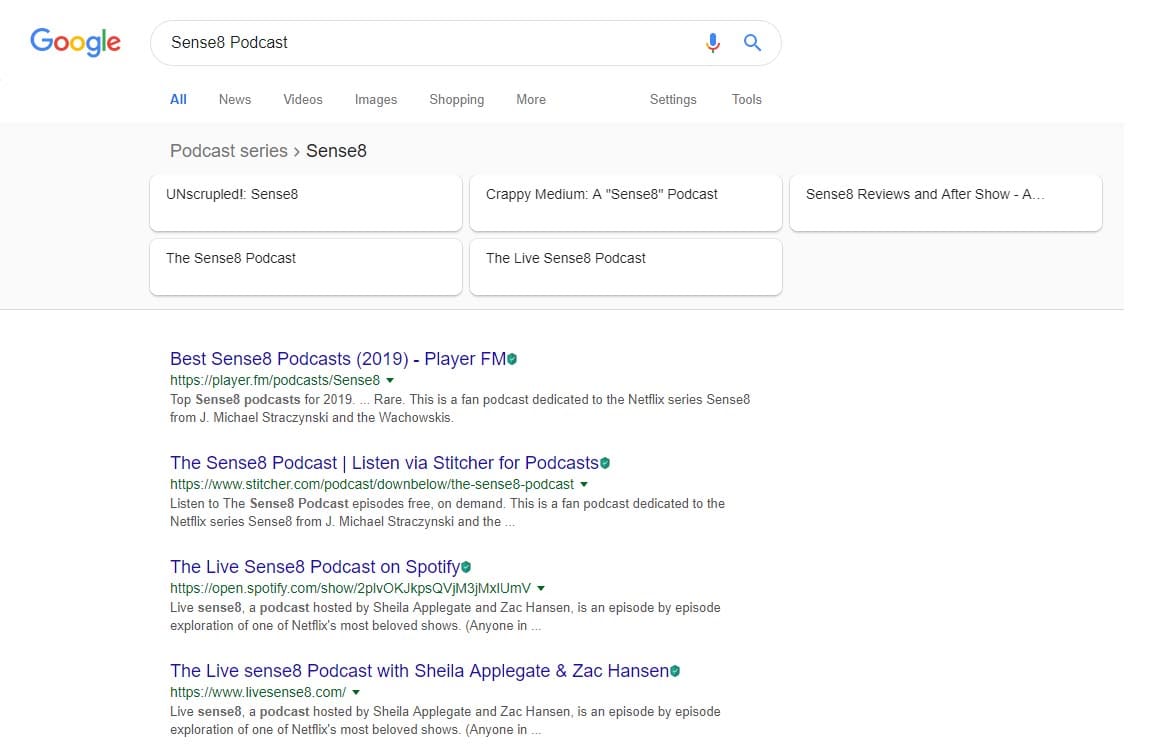Image resolution: width=1152 pixels, height=745 pixels.
Task: Open The Sense8 Podcast Stitcher result
Action: (384, 463)
